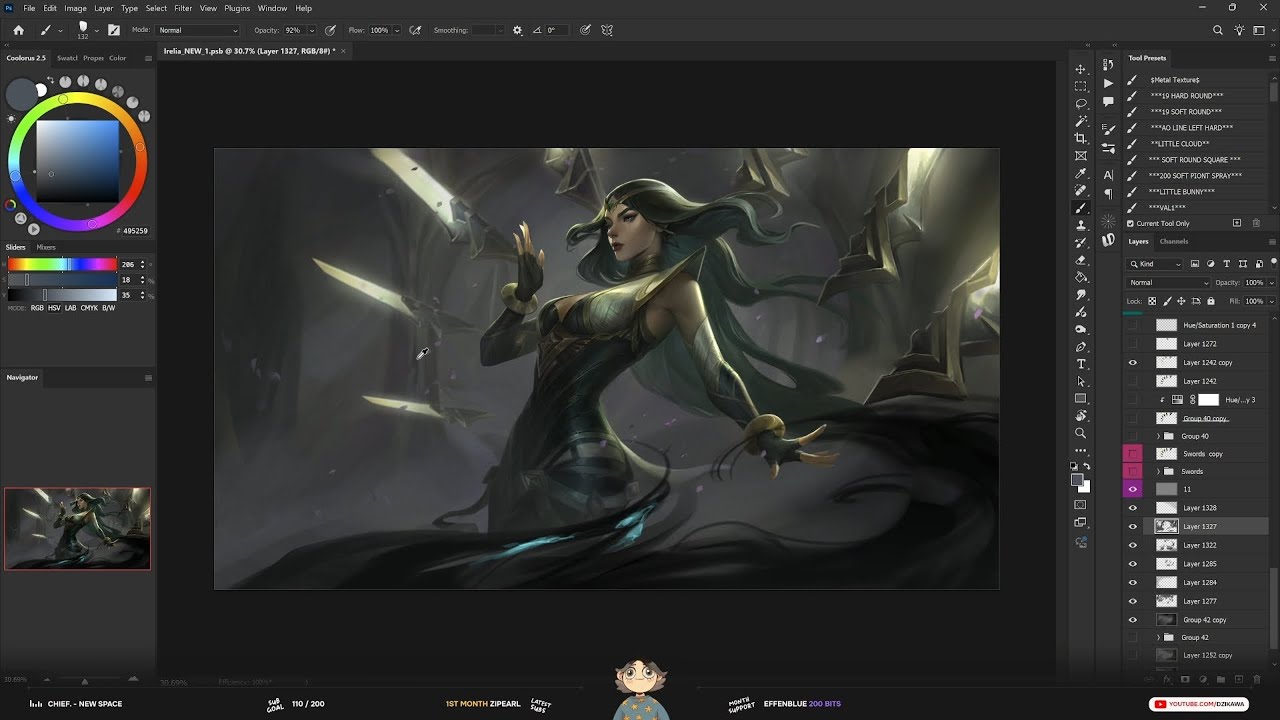Choose HSV color mode button
The width and height of the screenshot is (1280, 720).
pos(54,308)
